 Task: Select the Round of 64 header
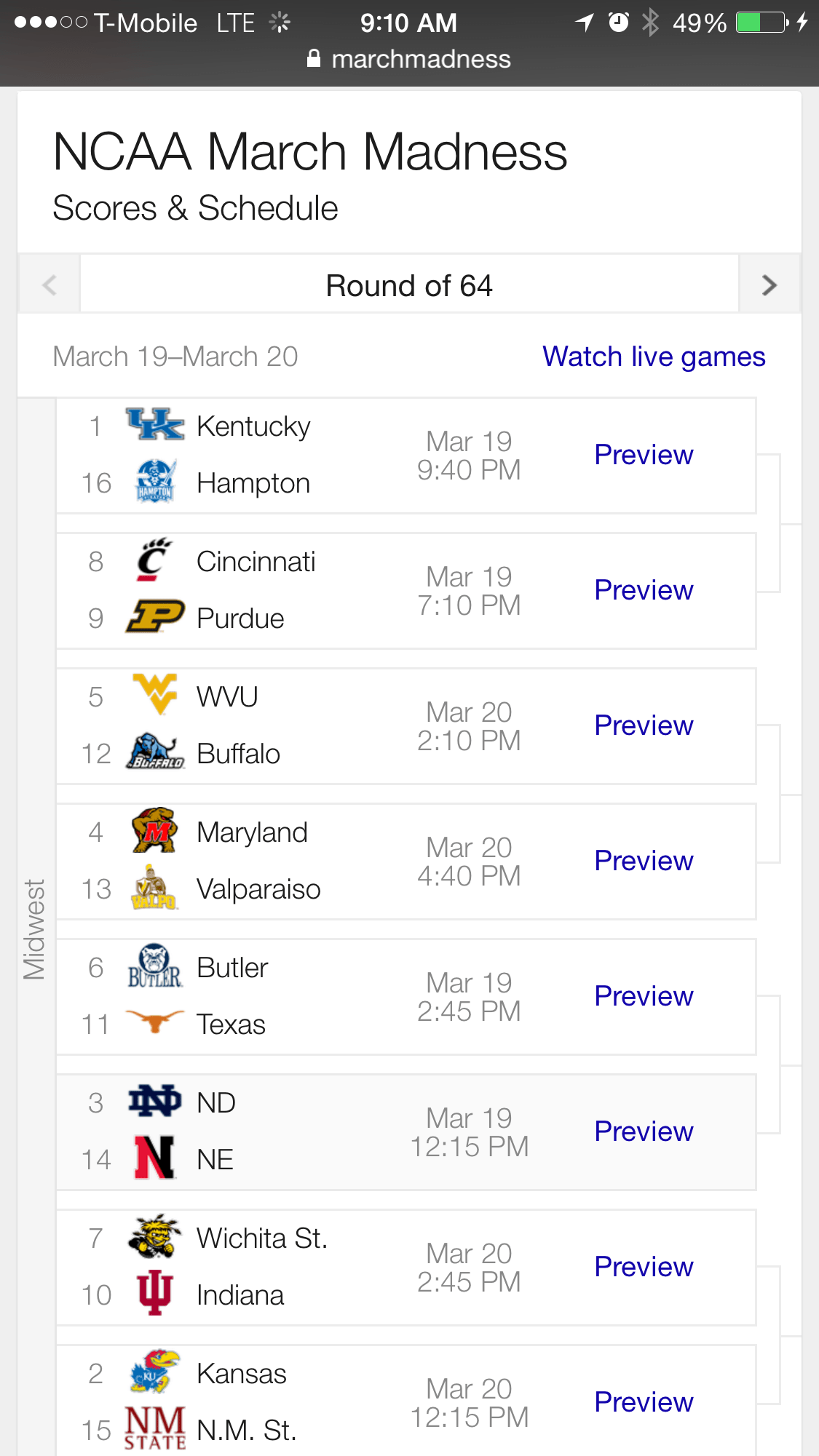point(409,285)
